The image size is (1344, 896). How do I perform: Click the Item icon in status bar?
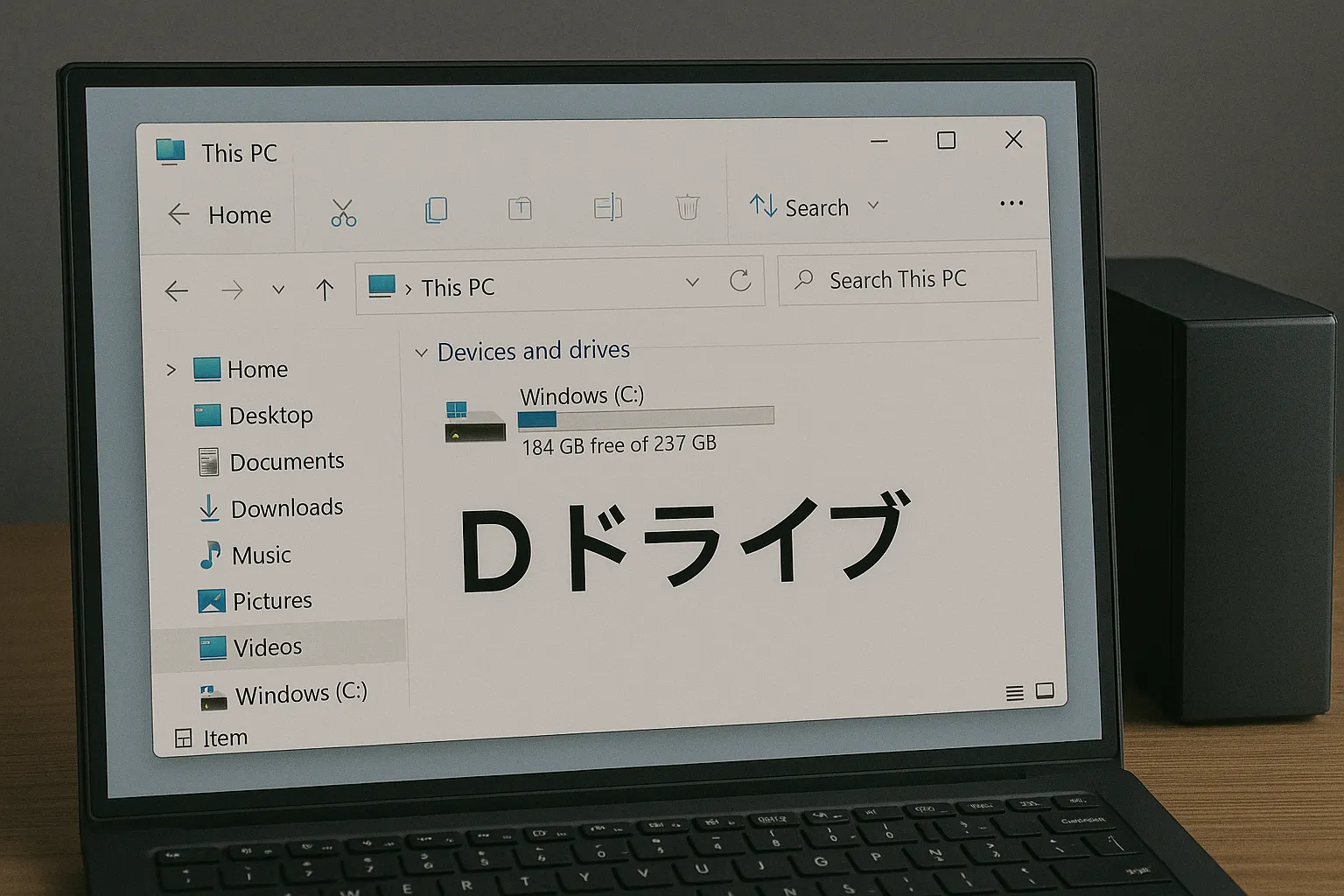(183, 738)
